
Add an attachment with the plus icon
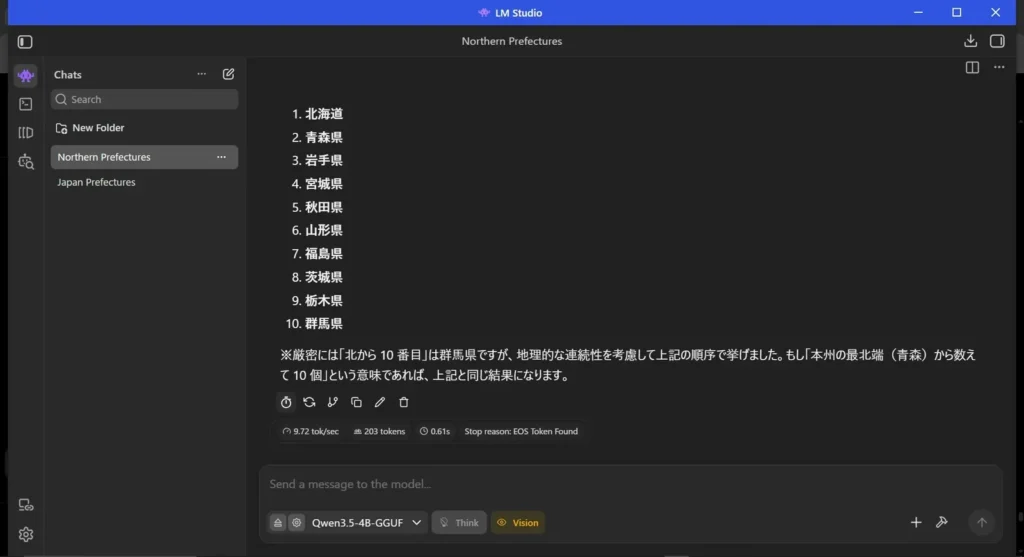(x=916, y=522)
